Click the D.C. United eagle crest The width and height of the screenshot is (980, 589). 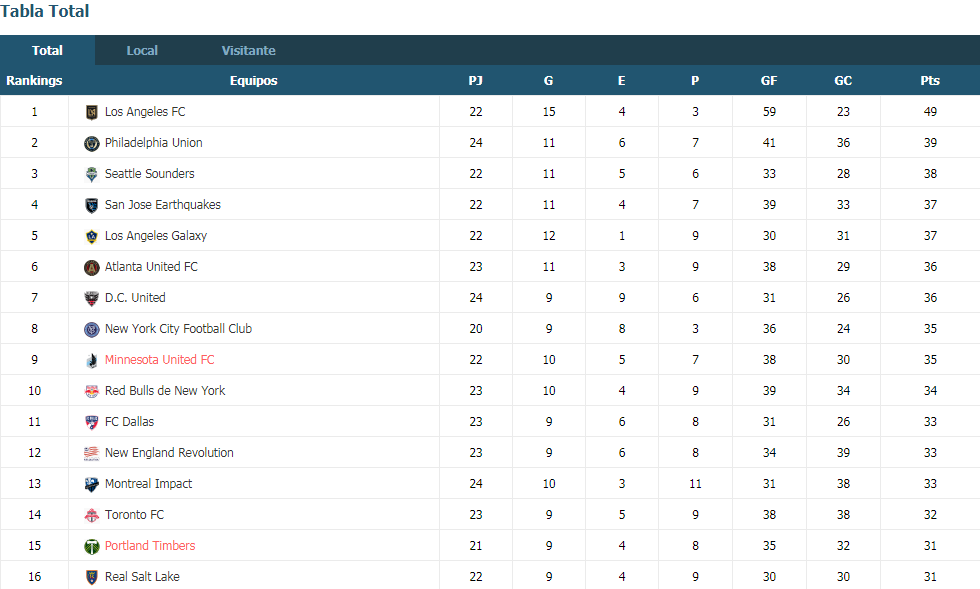(x=91, y=298)
